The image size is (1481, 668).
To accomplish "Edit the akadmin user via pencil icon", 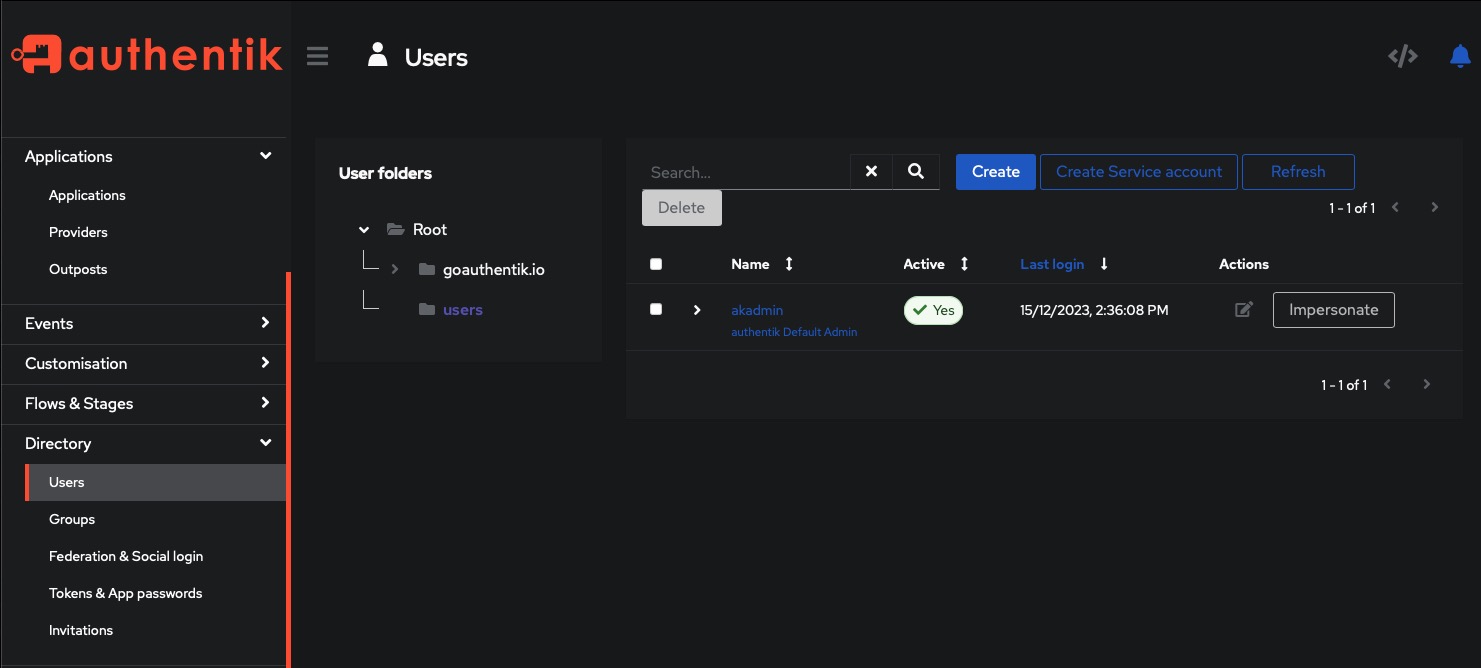I will (1243, 310).
